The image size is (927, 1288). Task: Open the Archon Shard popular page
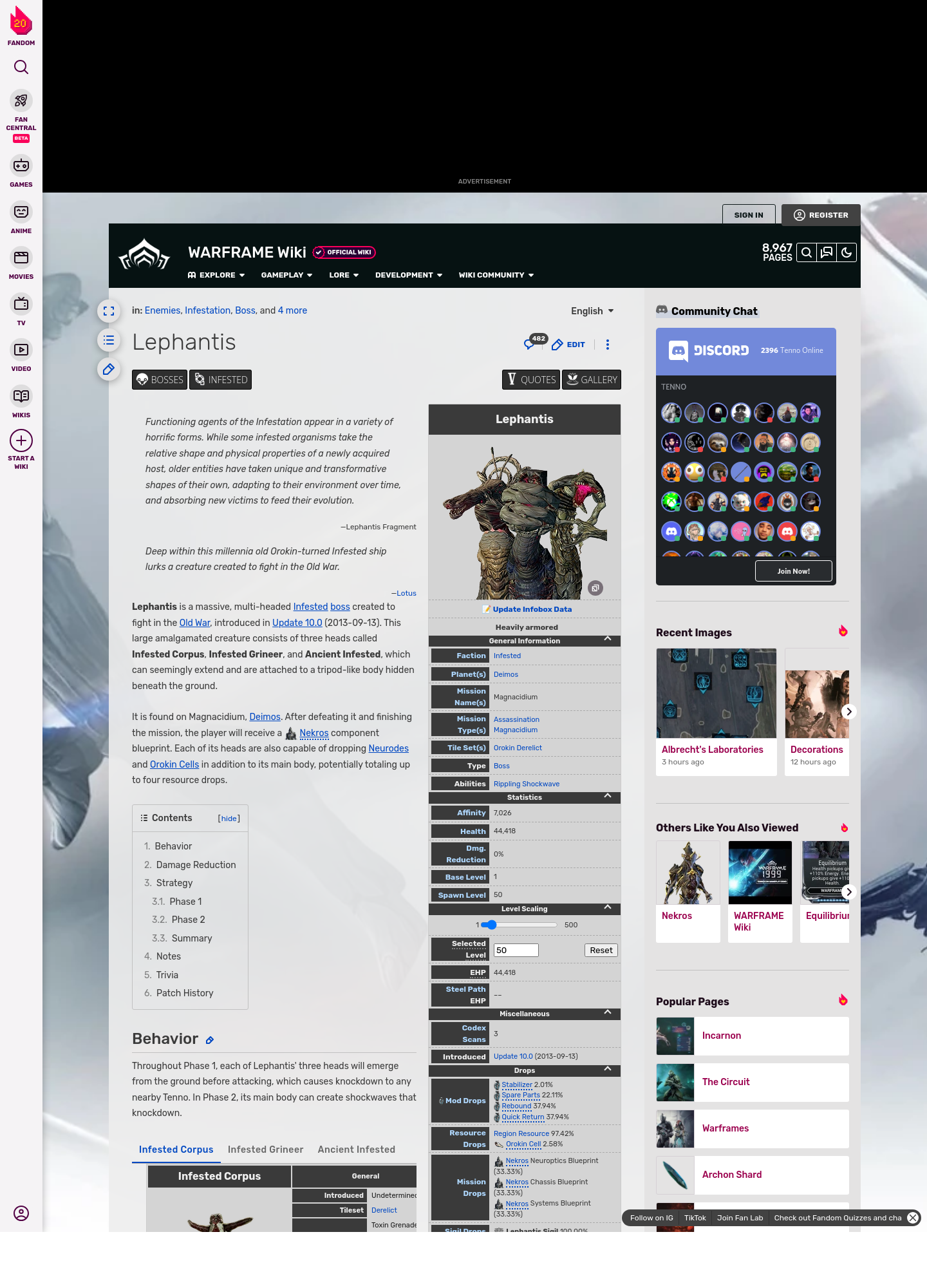click(x=753, y=1175)
